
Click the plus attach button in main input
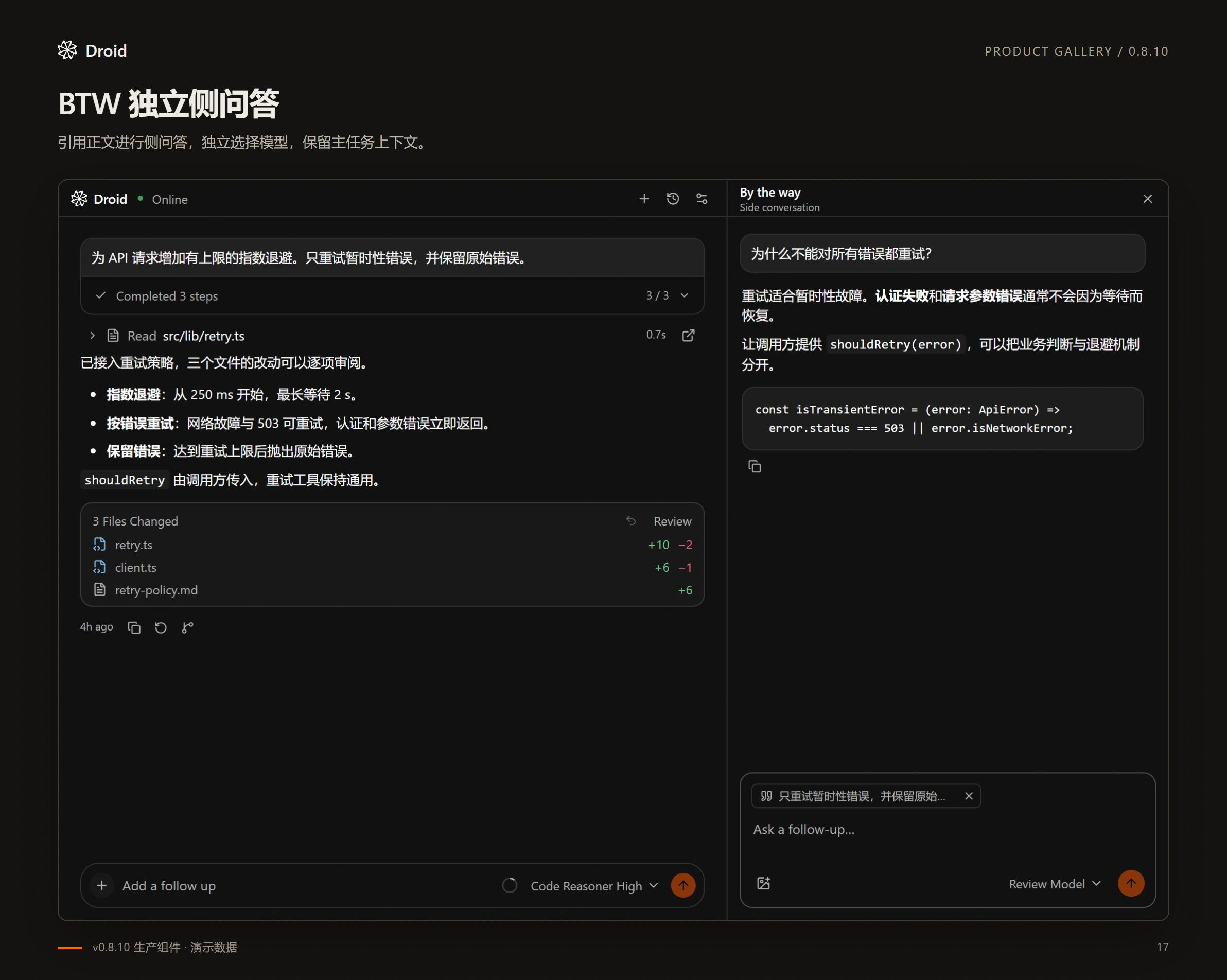click(x=102, y=885)
